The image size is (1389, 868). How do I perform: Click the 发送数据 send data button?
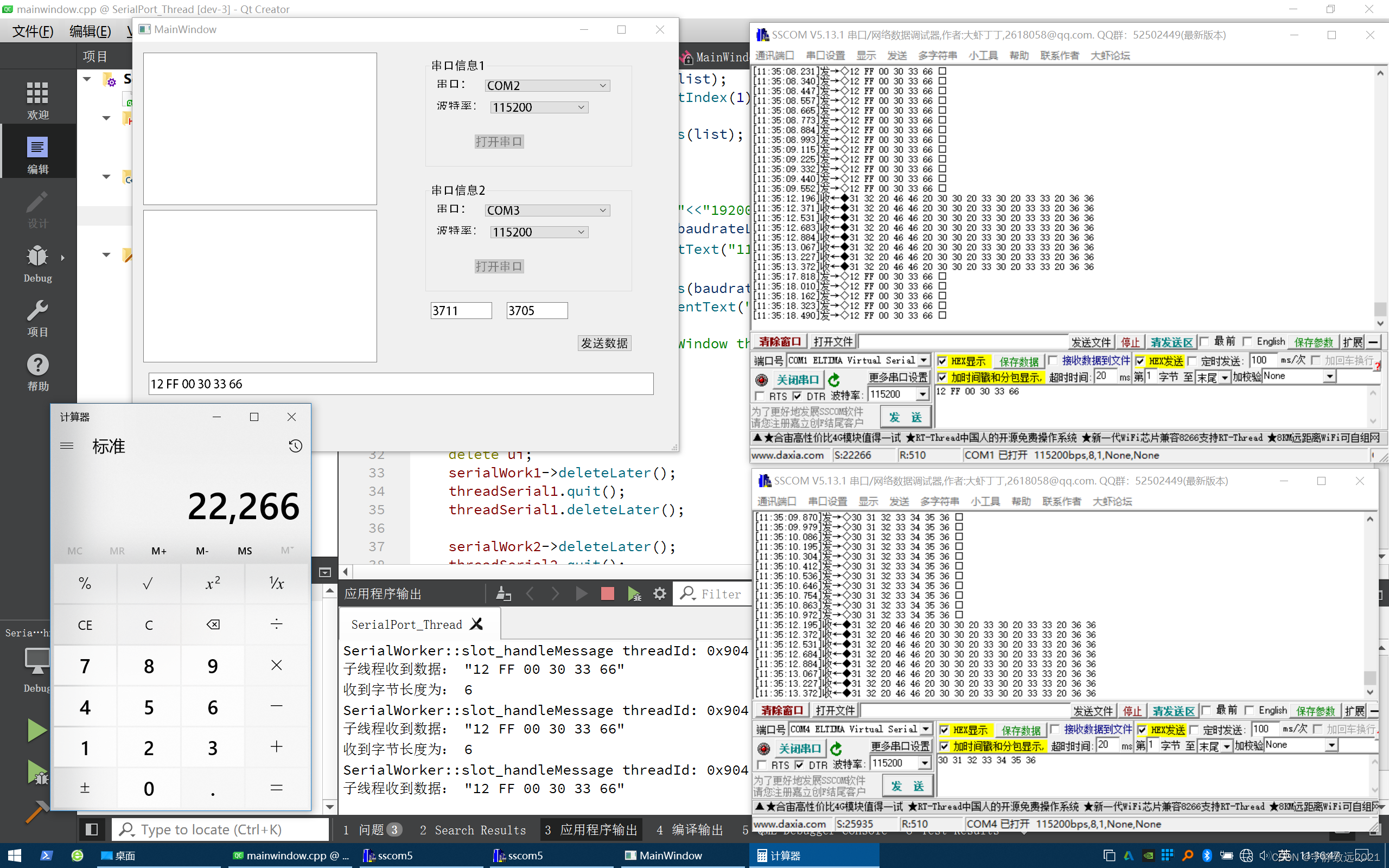pos(604,343)
